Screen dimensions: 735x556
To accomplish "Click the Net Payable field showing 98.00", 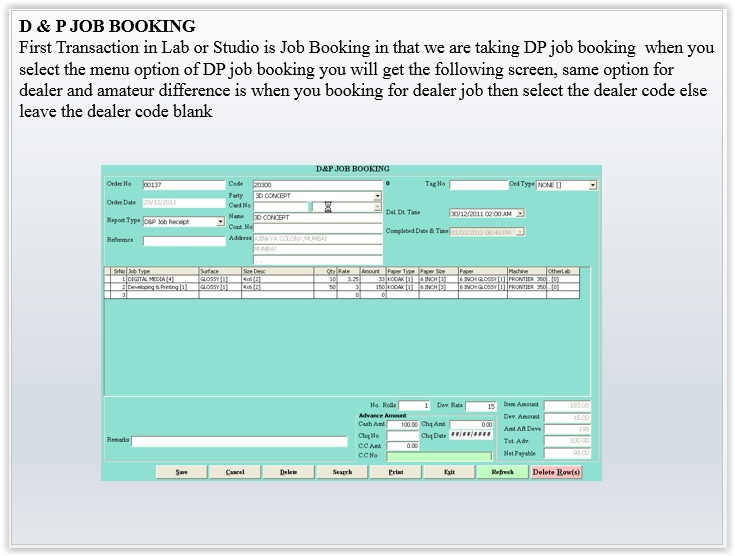I will pyautogui.click(x=567, y=453).
